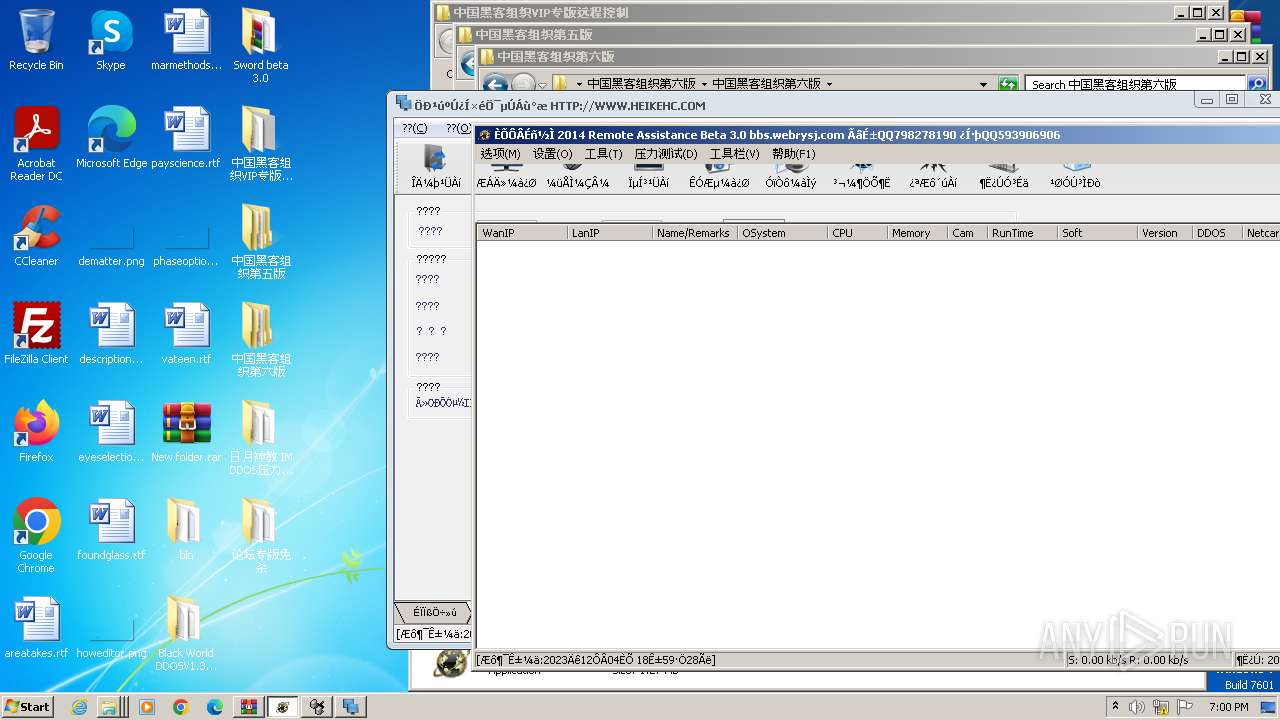Open the 论坛专版免杀 desktop folder

260,536
